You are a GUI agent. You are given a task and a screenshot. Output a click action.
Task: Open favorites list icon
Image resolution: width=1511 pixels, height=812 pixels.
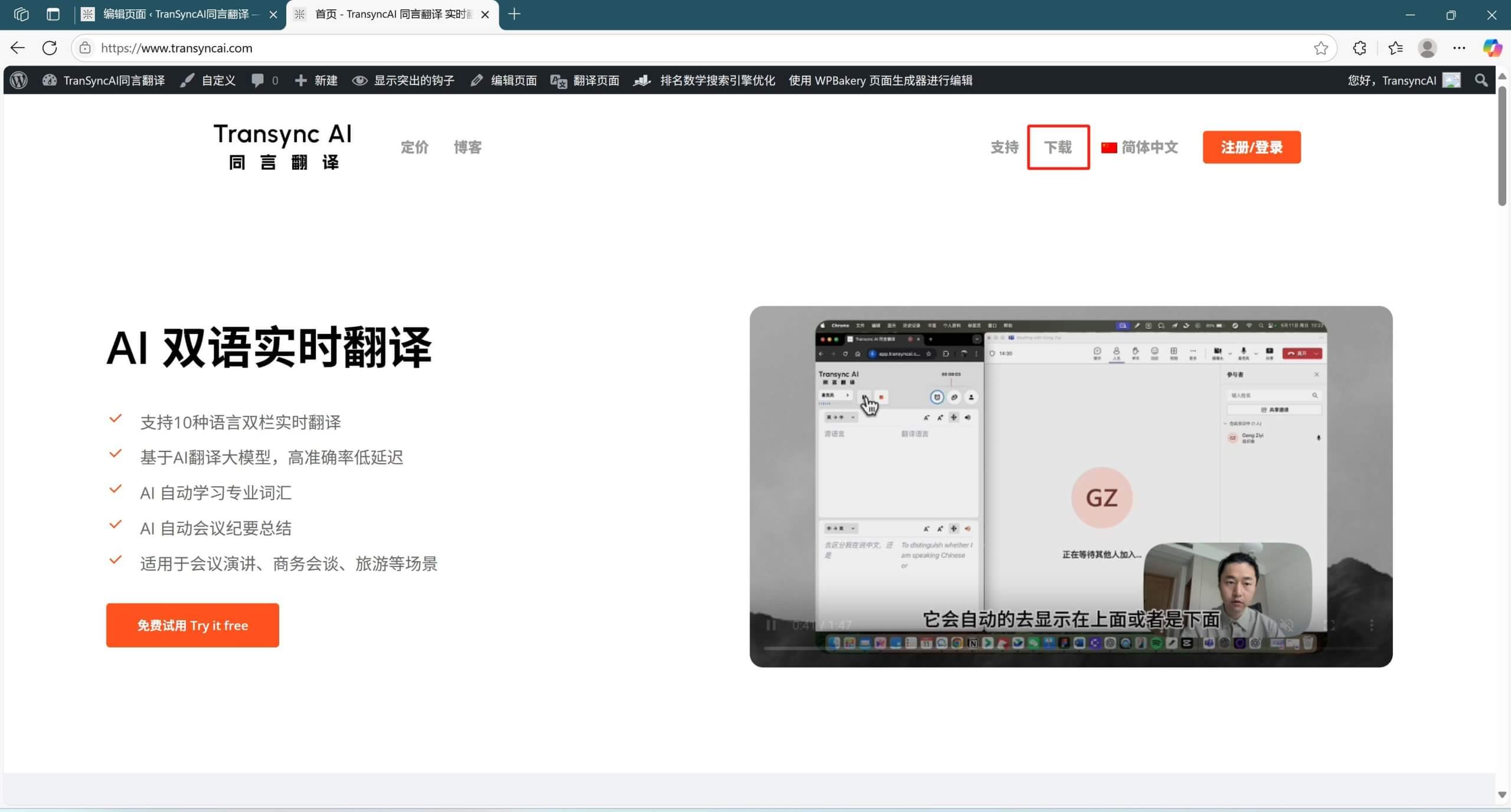coord(1395,48)
